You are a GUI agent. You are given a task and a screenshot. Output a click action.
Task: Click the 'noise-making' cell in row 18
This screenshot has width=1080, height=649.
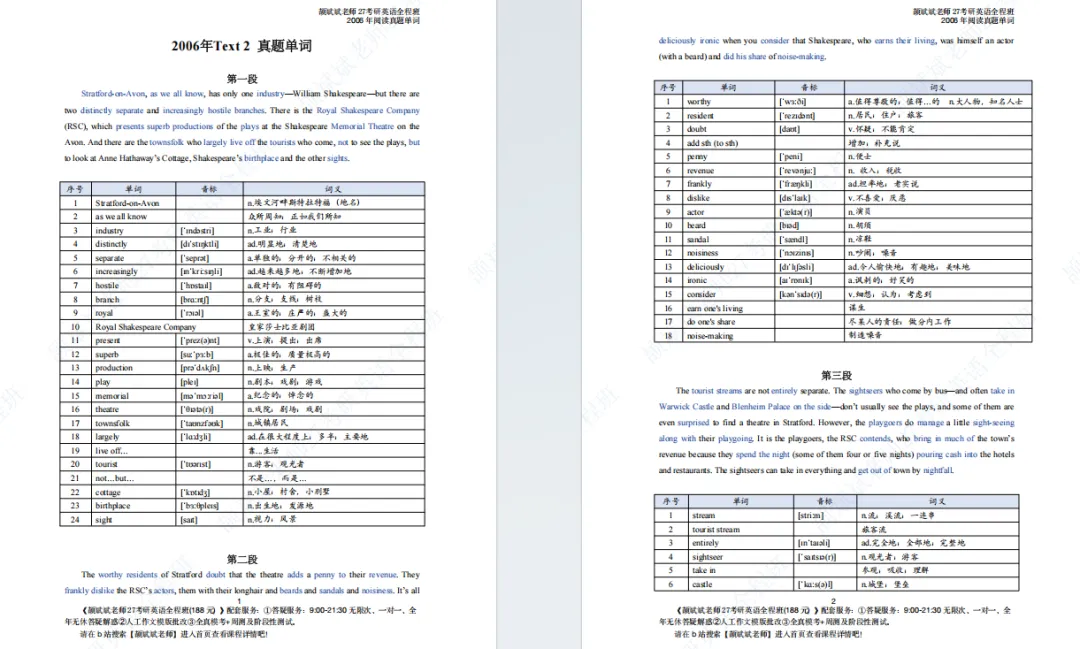729,336
